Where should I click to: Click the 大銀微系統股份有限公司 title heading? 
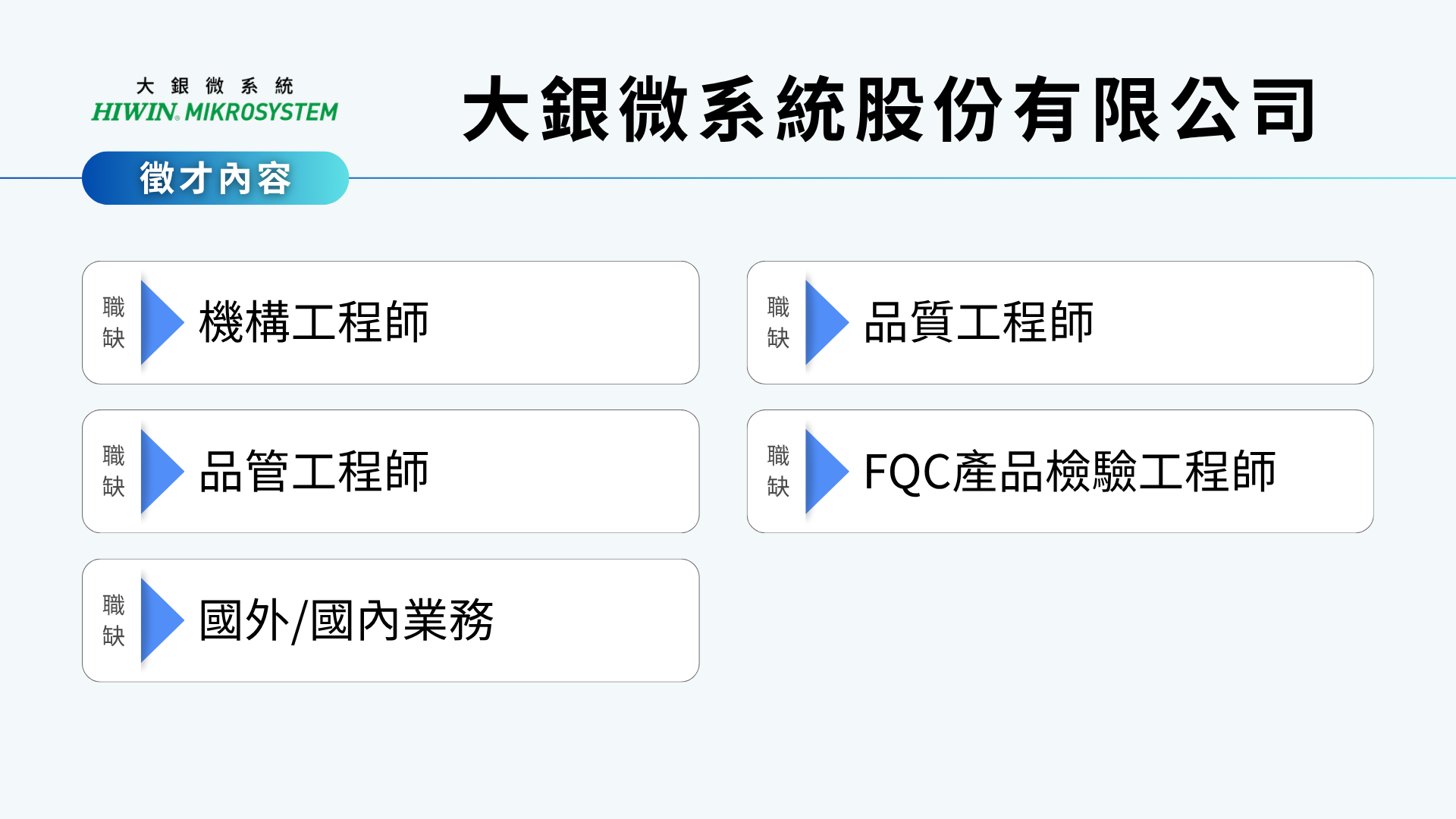click(889, 110)
